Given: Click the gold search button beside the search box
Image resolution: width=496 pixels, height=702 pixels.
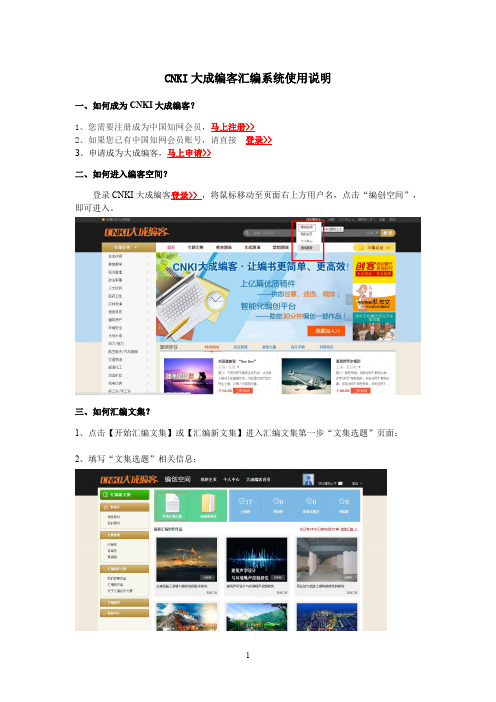Looking at the screenshot, I should pos(388,233).
